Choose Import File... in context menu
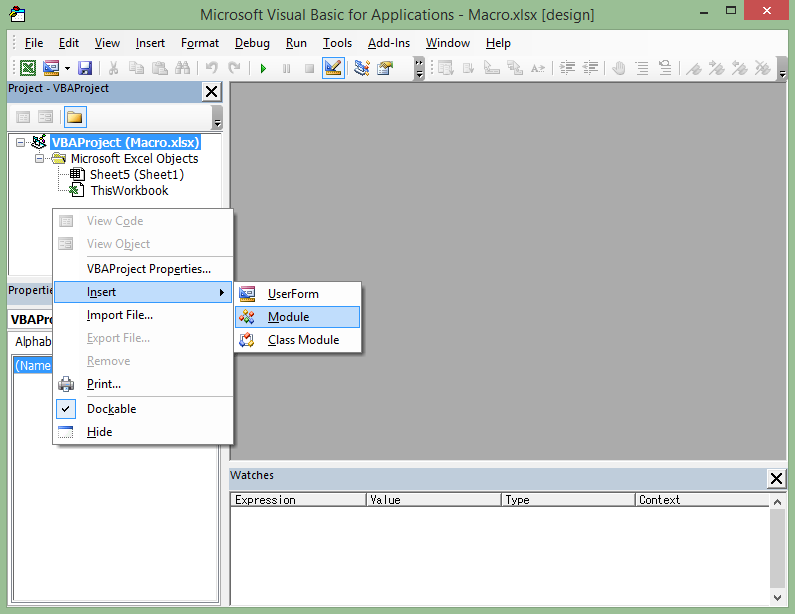The image size is (795, 614). click(143, 315)
